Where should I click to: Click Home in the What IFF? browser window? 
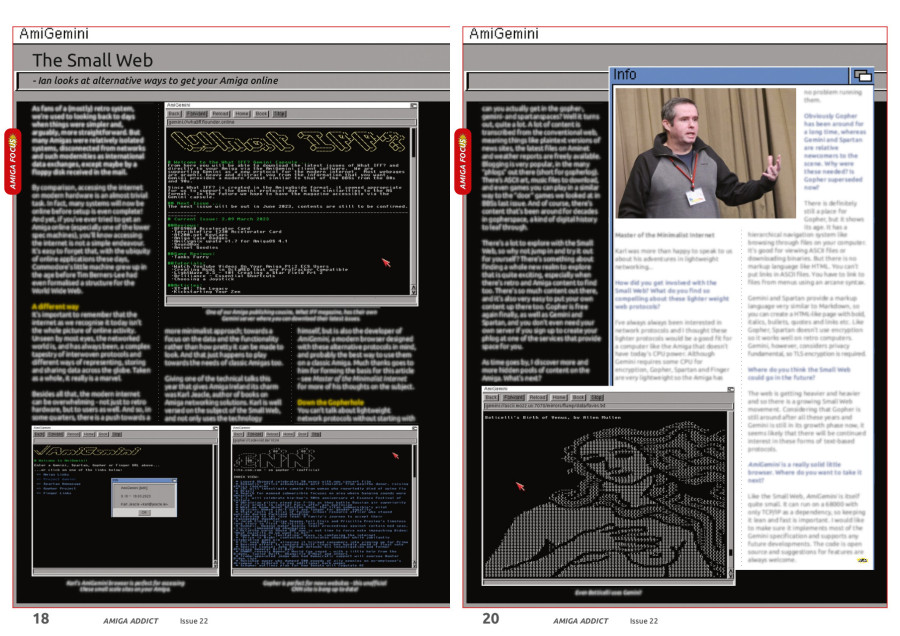tap(242, 114)
